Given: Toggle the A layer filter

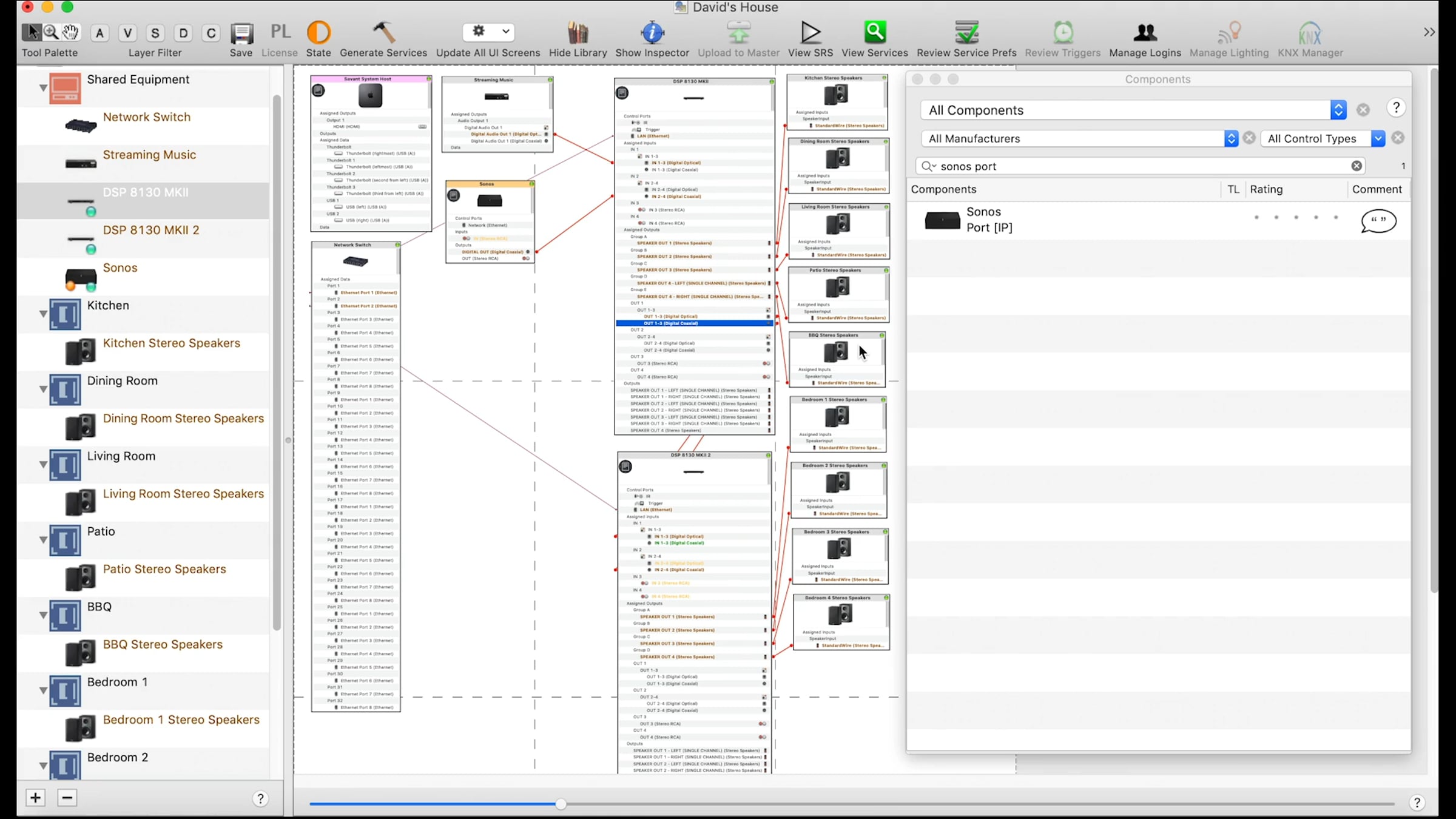Looking at the screenshot, I should coord(100,33).
